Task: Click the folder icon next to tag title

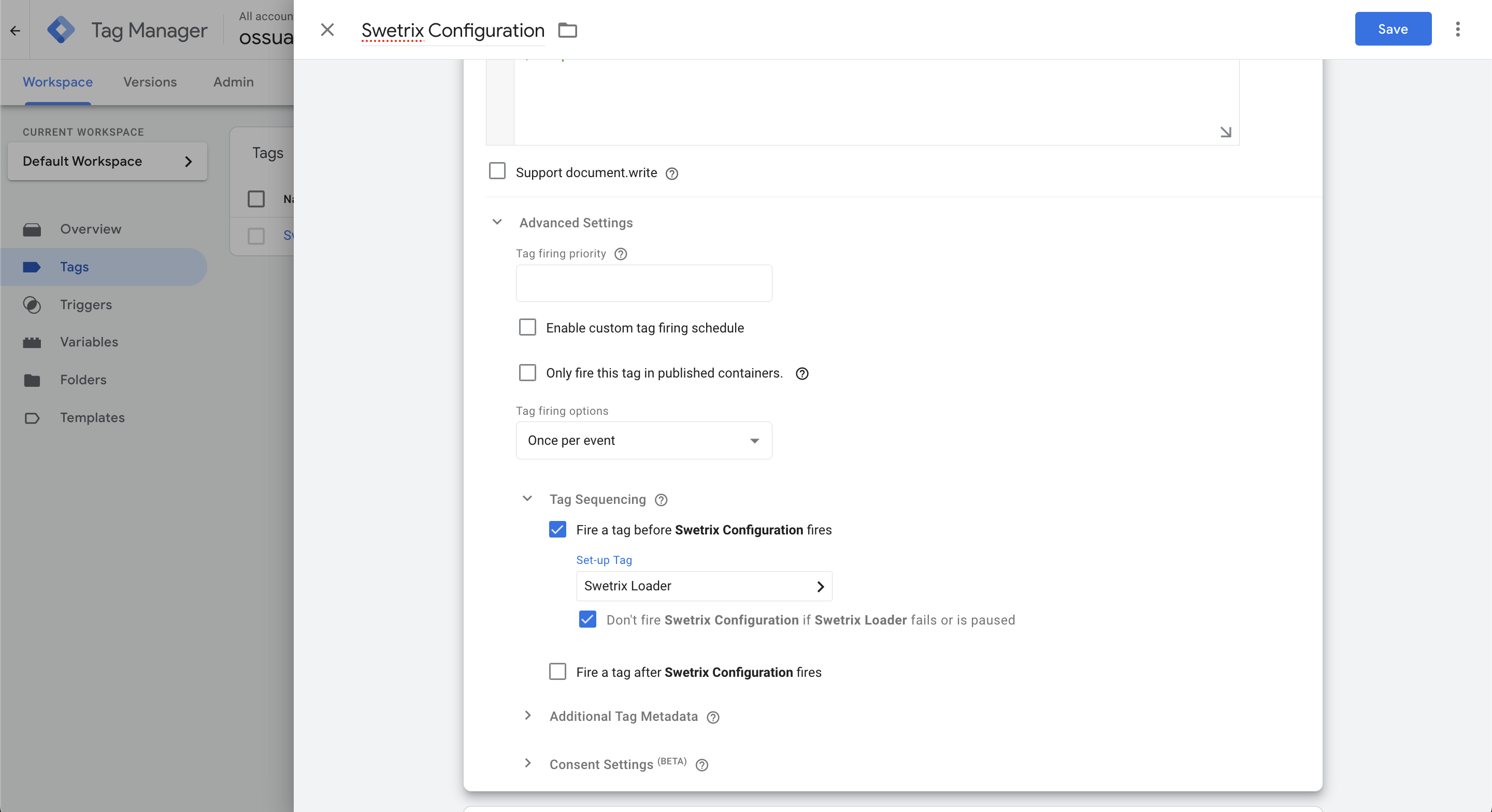Action: click(x=567, y=28)
